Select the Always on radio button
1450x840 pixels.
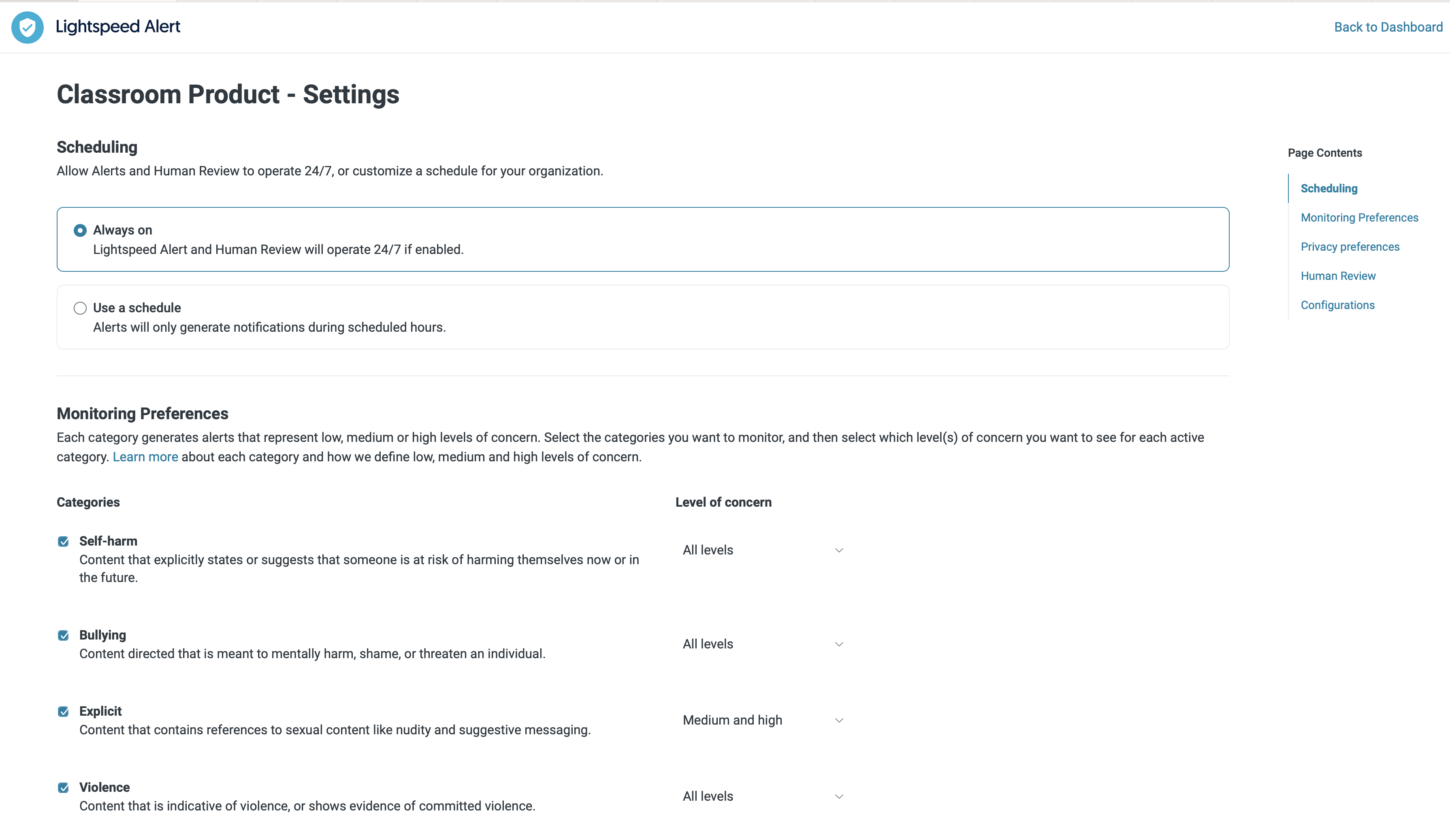(80, 230)
